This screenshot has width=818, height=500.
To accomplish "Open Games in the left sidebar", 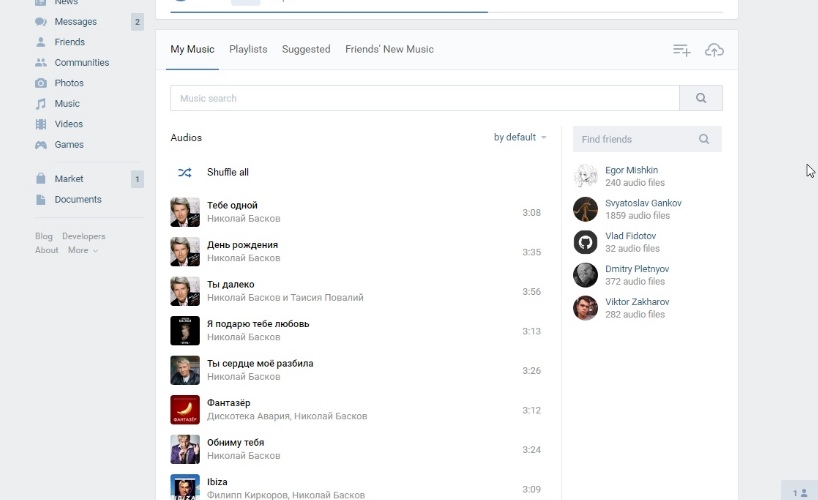I will [x=69, y=145].
